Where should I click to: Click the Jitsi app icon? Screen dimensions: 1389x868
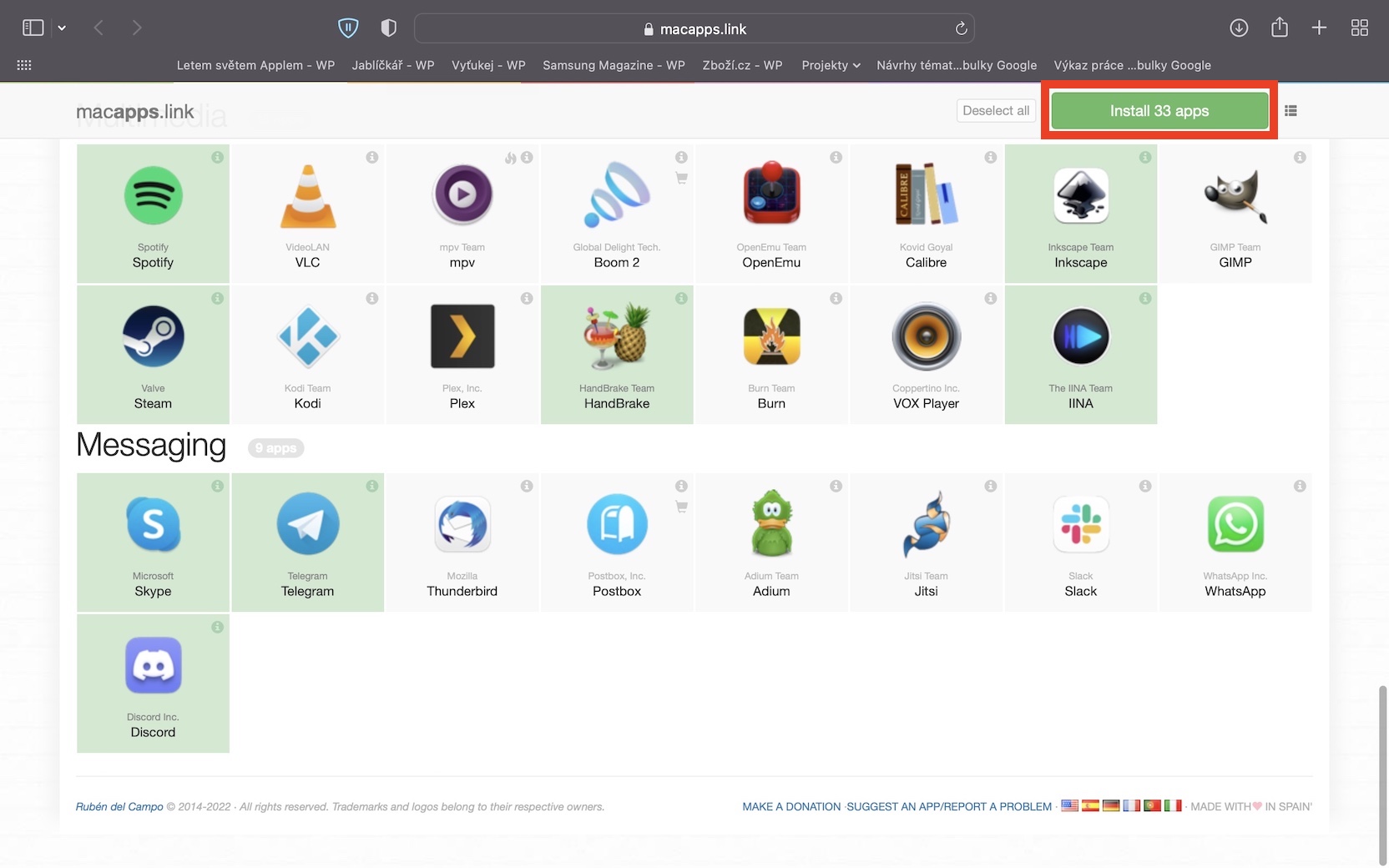click(x=927, y=524)
